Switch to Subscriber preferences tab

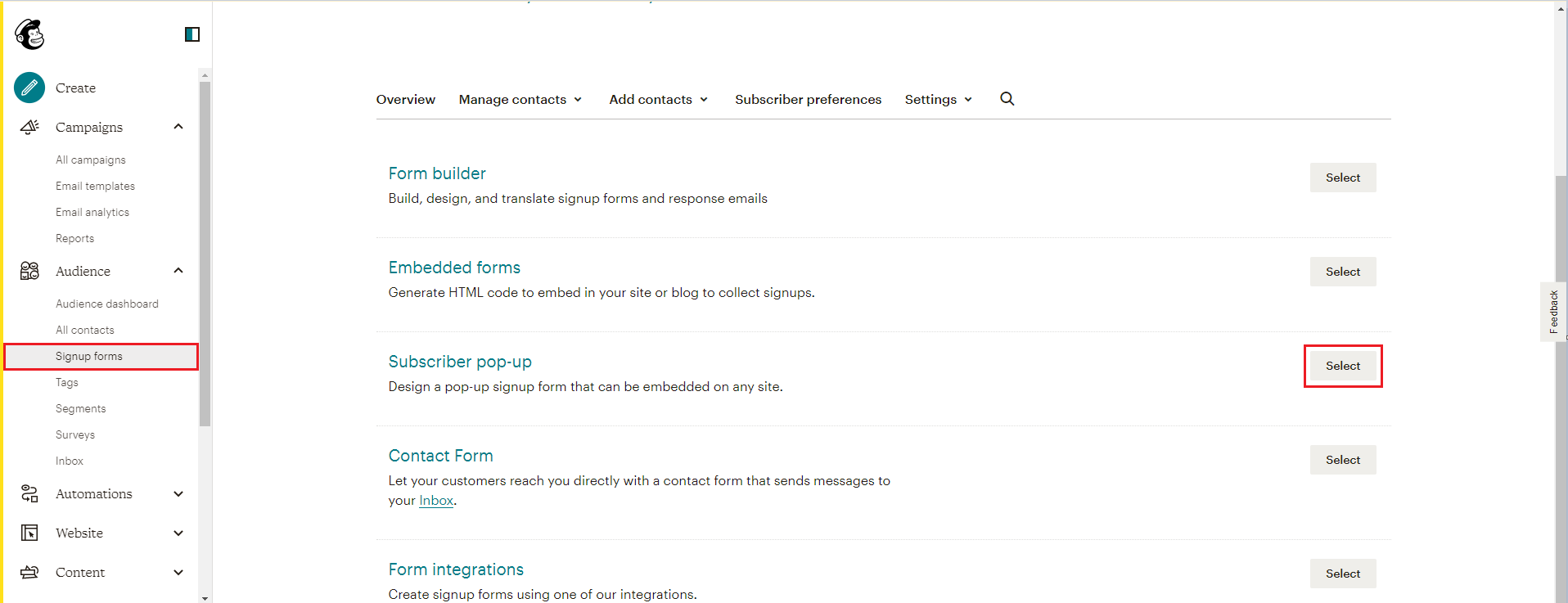[x=808, y=100]
